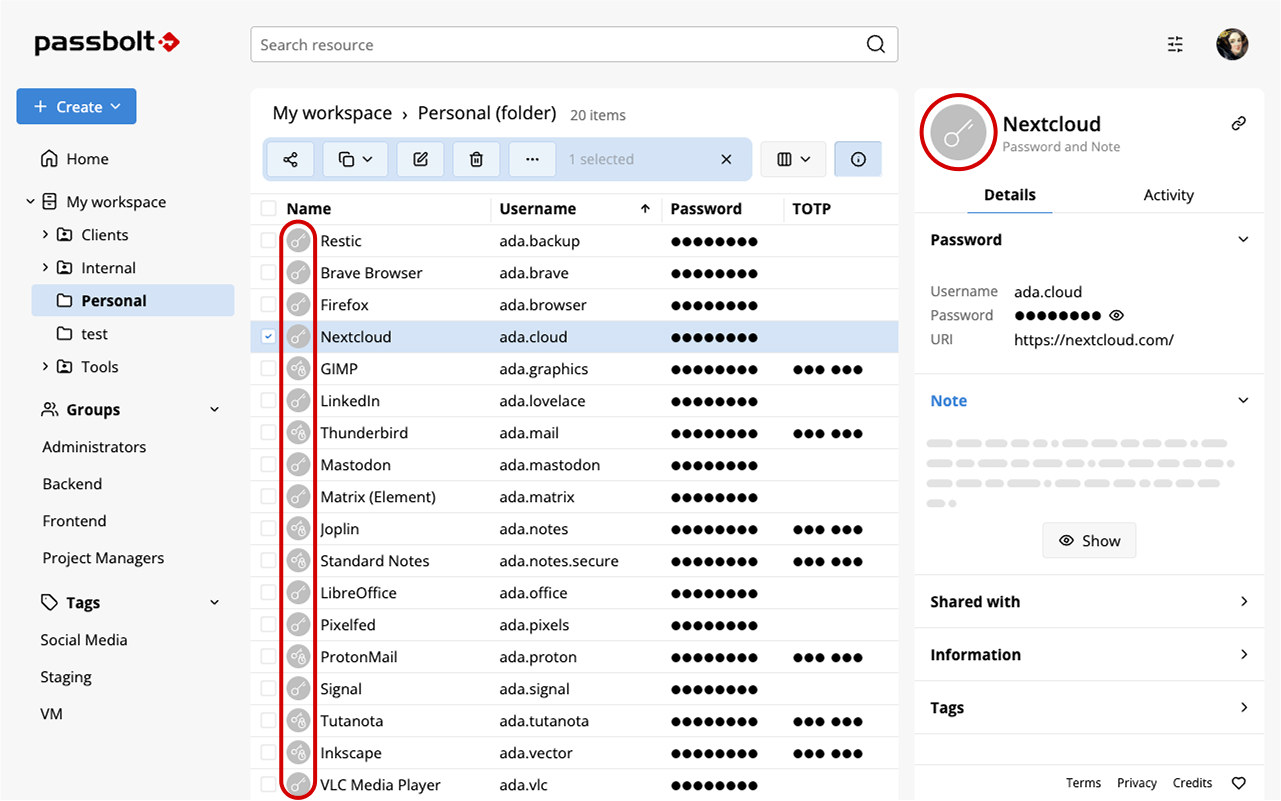Expand the Shared with section
Screen dimensions: 1281x801
coord(1089,602)
